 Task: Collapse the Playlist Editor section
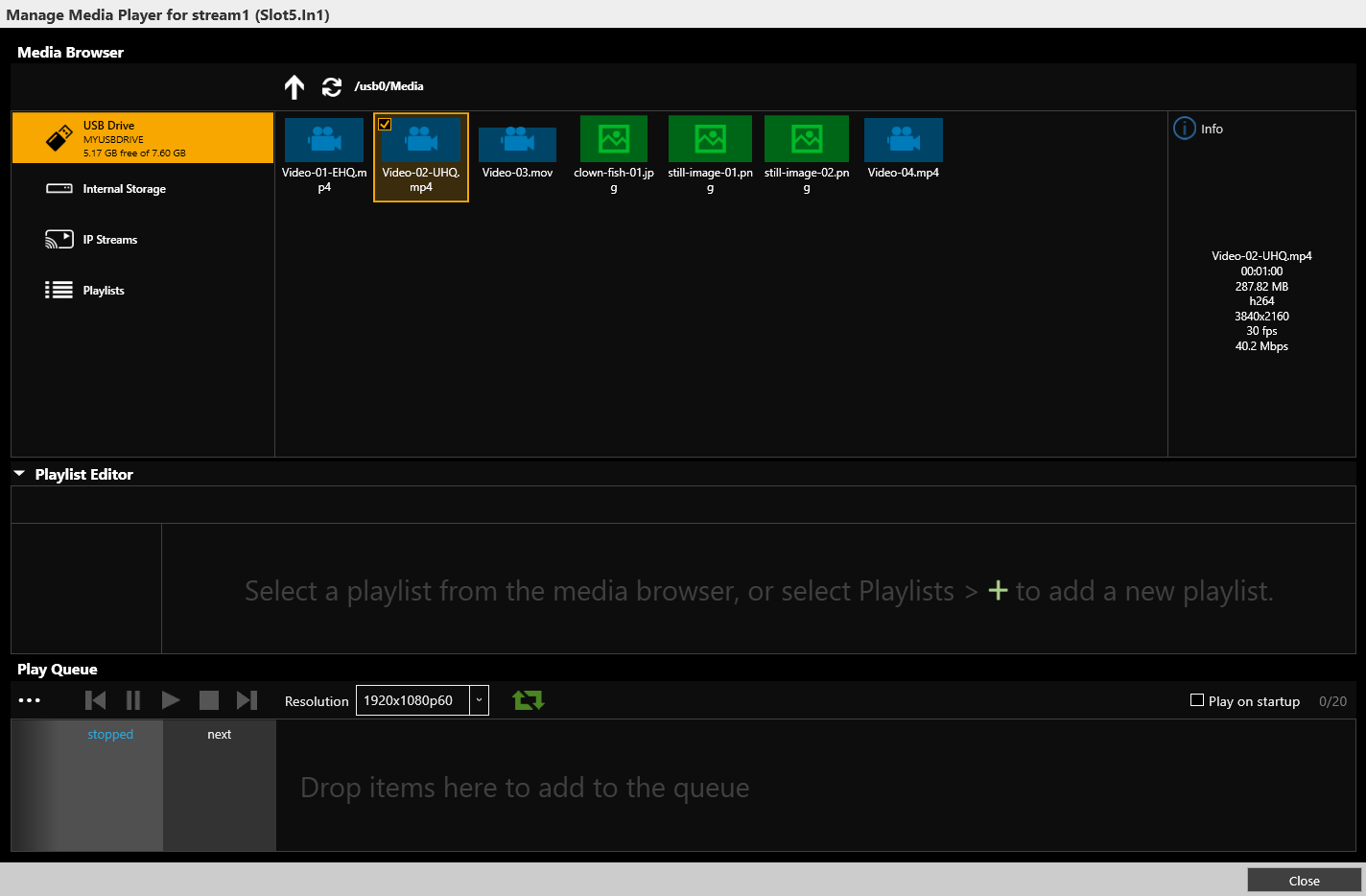[x=19, y=474]
